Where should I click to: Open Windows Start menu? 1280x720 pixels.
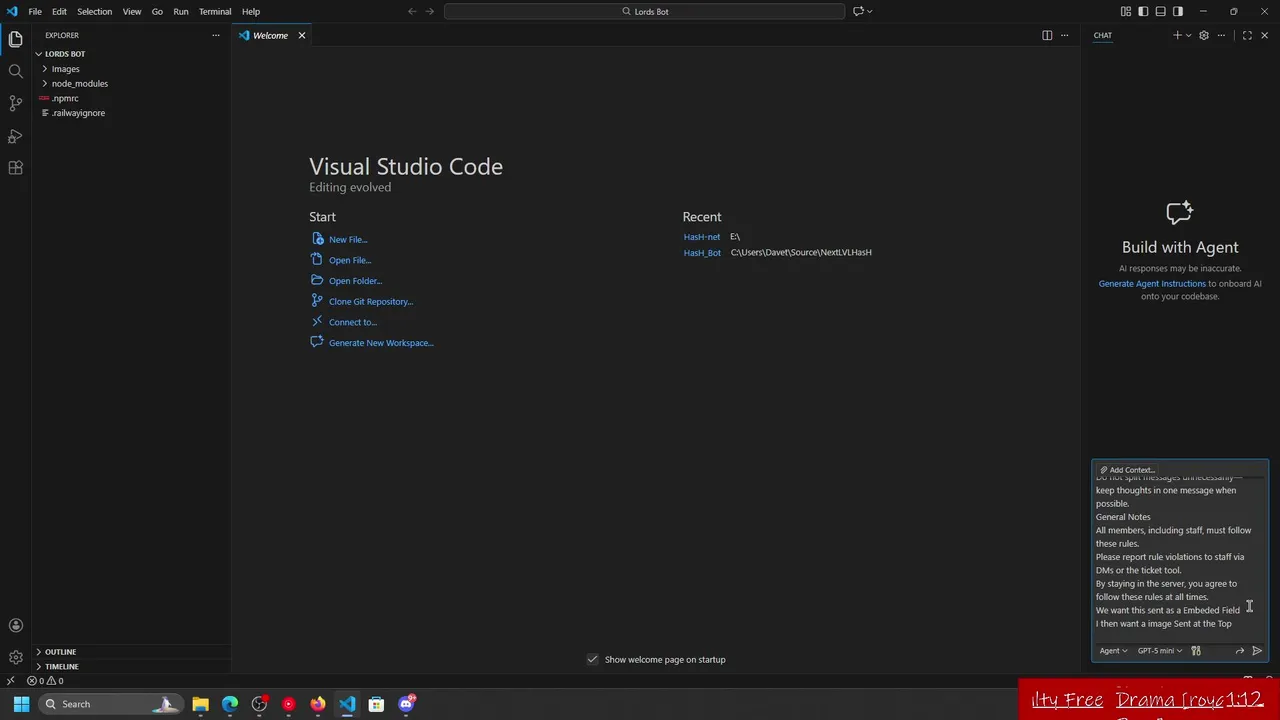(x=21, y=704)
